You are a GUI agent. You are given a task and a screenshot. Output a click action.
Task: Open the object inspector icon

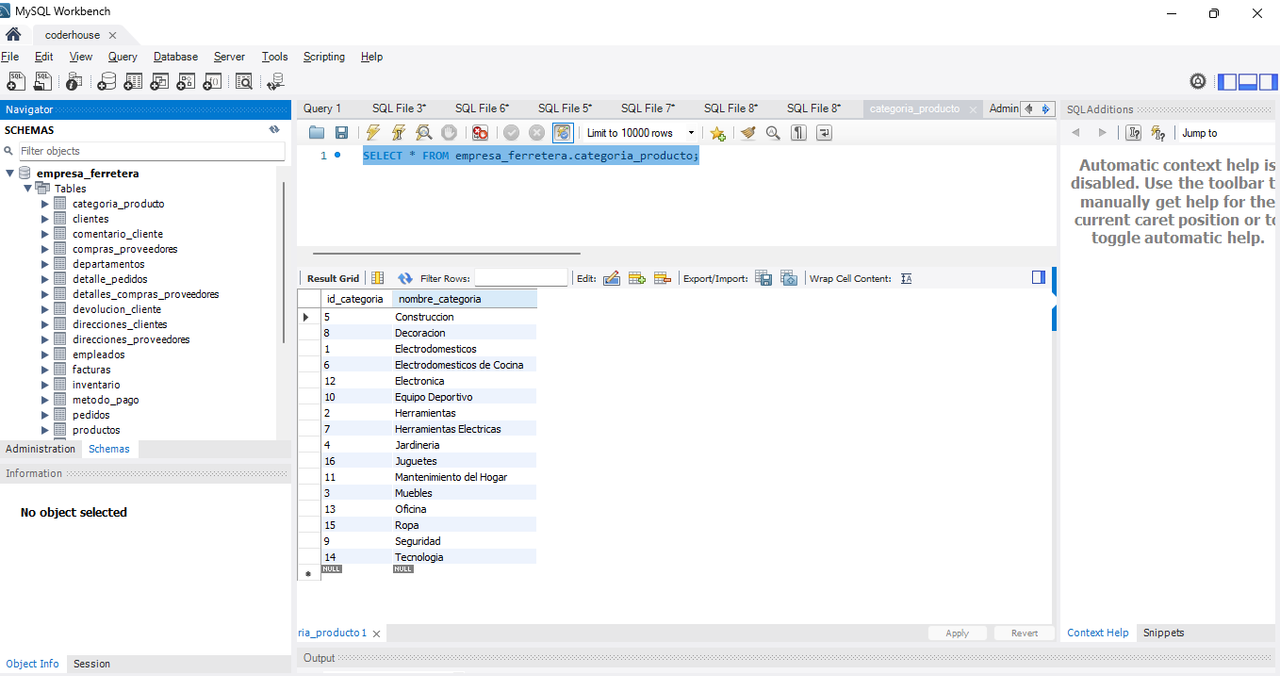coord(74,81)
